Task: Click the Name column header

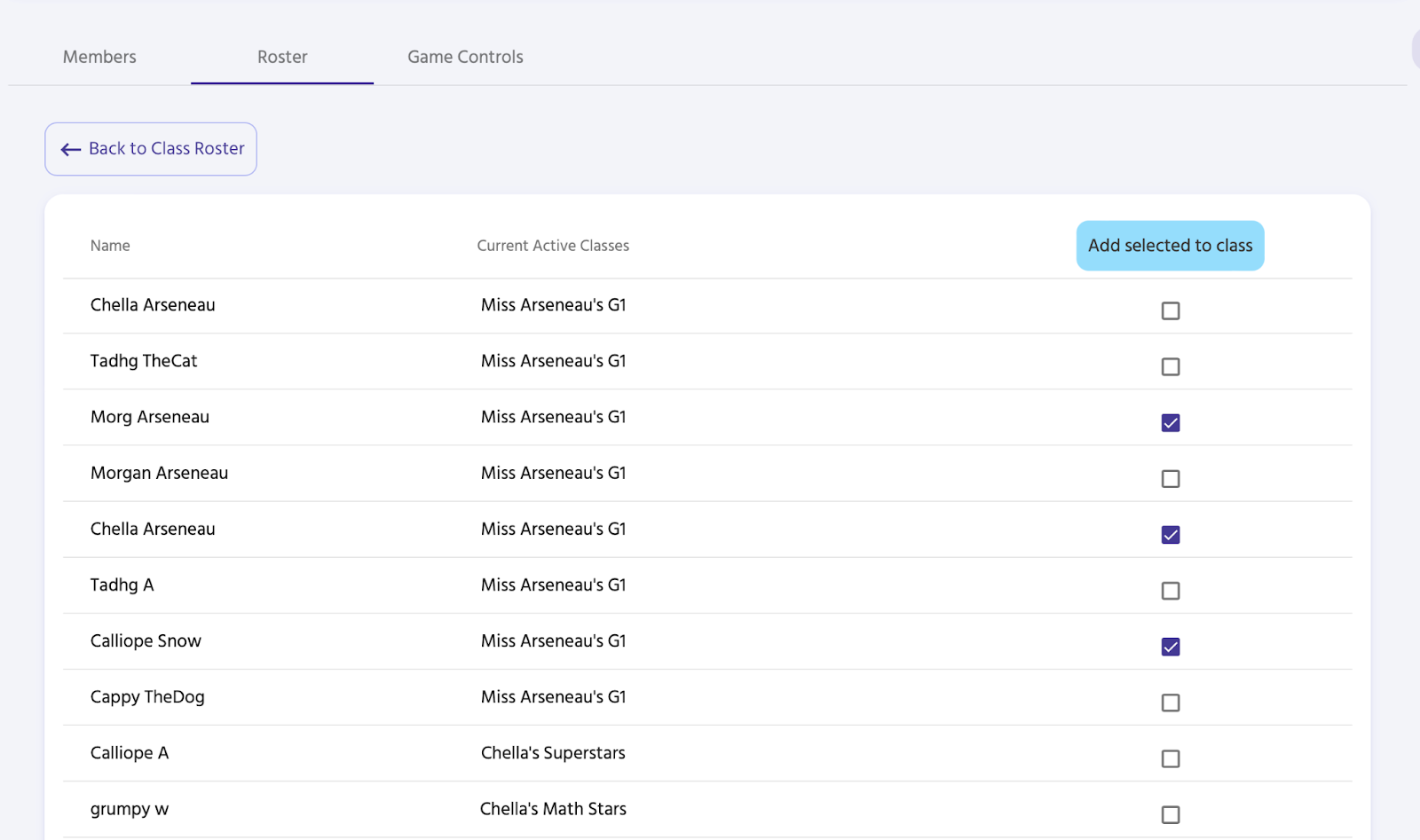Action: (x=110, y=246)
